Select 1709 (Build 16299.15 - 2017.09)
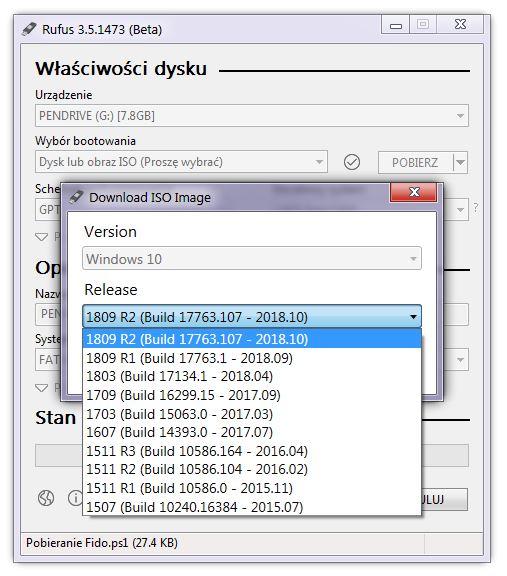The width and height of the screenshot is (507, 576). coord(252,395)
